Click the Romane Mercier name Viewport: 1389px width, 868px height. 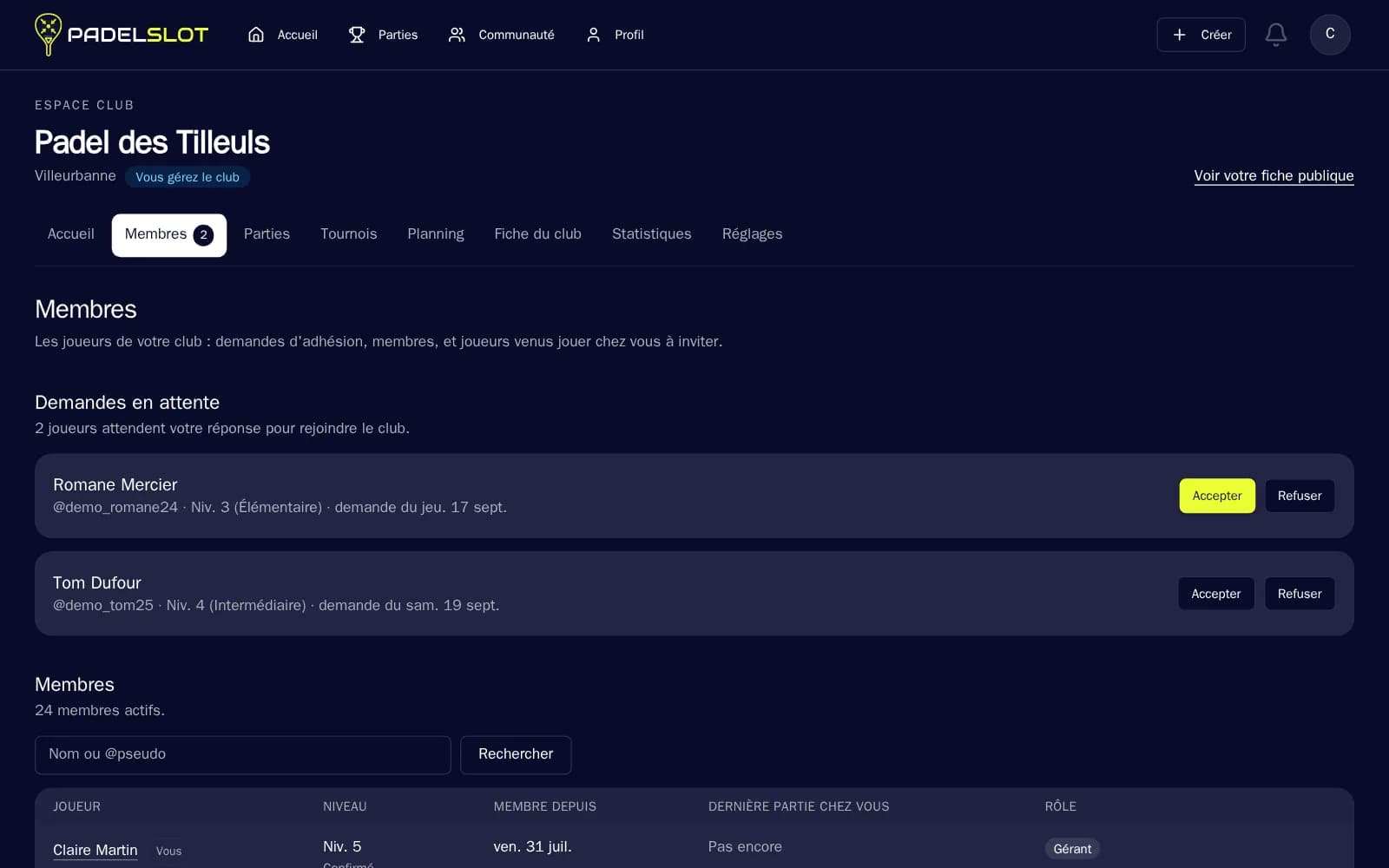point(115,484)
